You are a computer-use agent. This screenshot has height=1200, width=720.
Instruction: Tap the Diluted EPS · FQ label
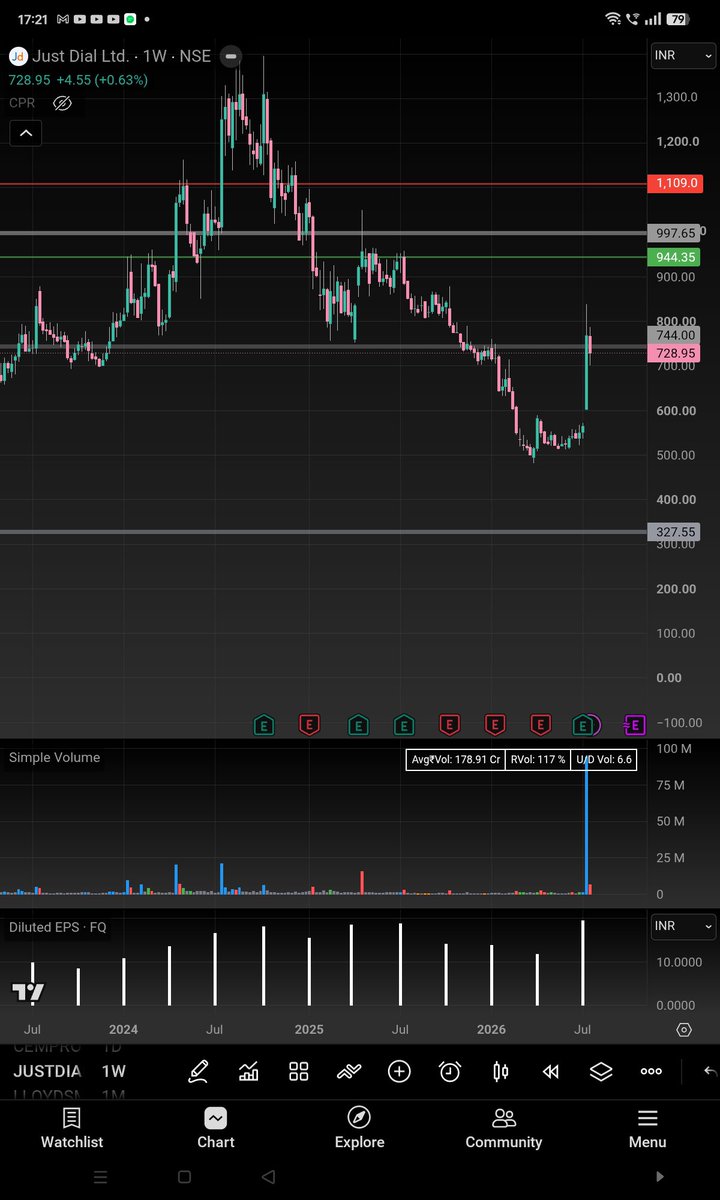click(58, 927)
